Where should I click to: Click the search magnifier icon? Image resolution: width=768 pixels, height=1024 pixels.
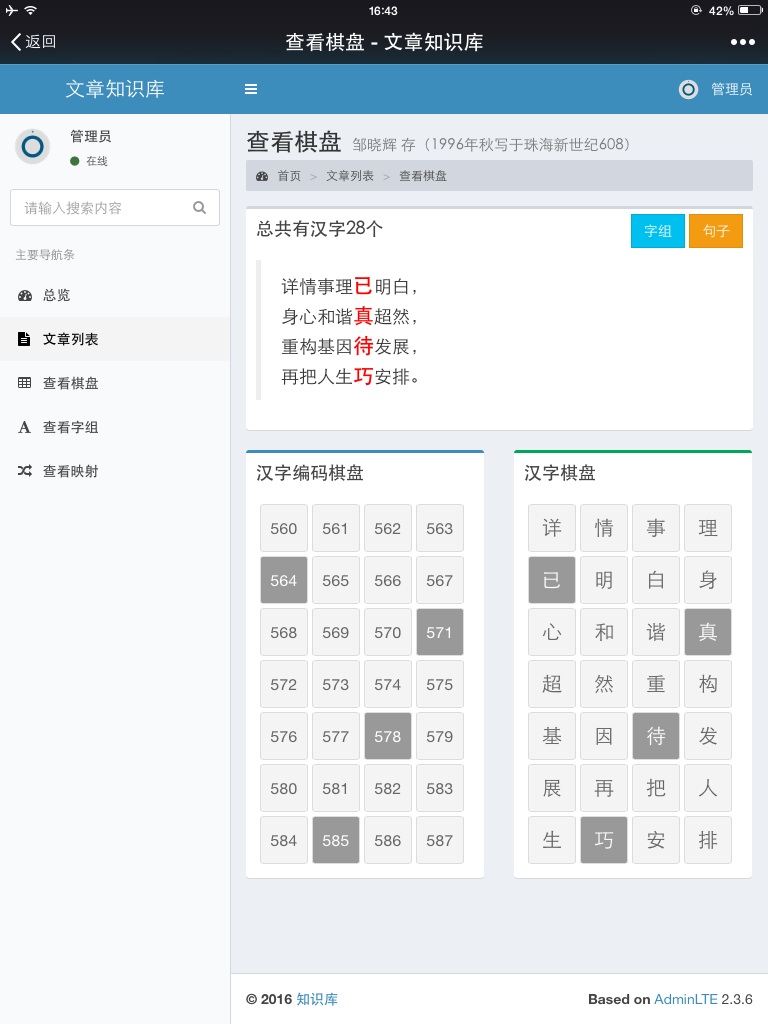(x=199, y=208)
